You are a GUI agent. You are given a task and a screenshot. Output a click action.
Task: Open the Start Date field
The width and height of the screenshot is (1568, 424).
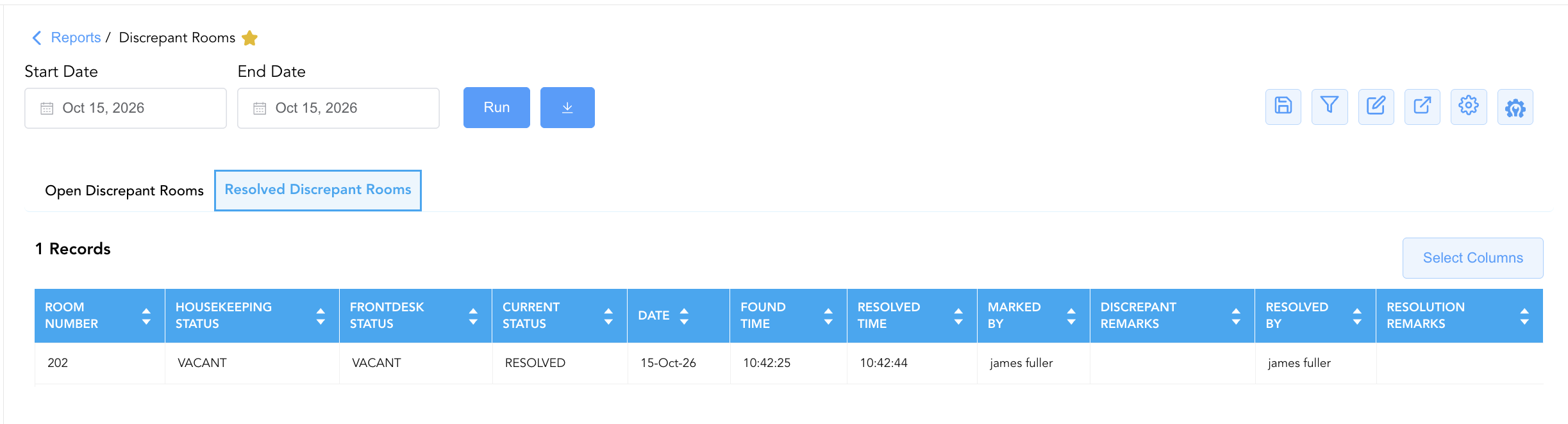(x=126, y=108)
